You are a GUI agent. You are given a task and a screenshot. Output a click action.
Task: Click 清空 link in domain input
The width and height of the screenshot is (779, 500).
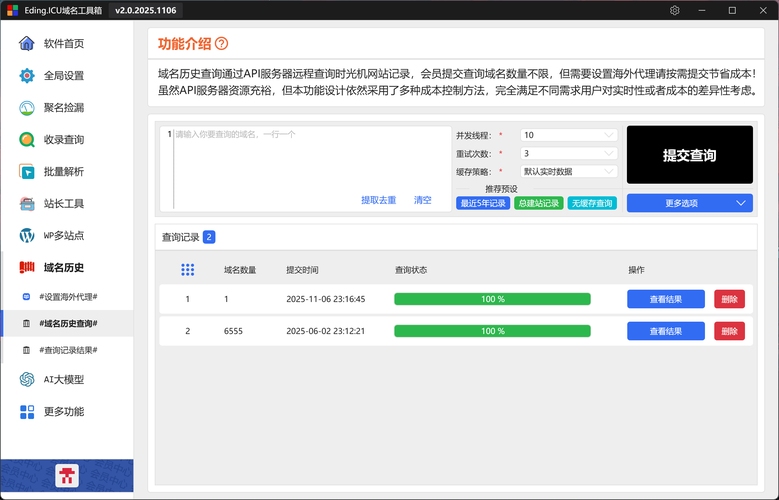423,200
